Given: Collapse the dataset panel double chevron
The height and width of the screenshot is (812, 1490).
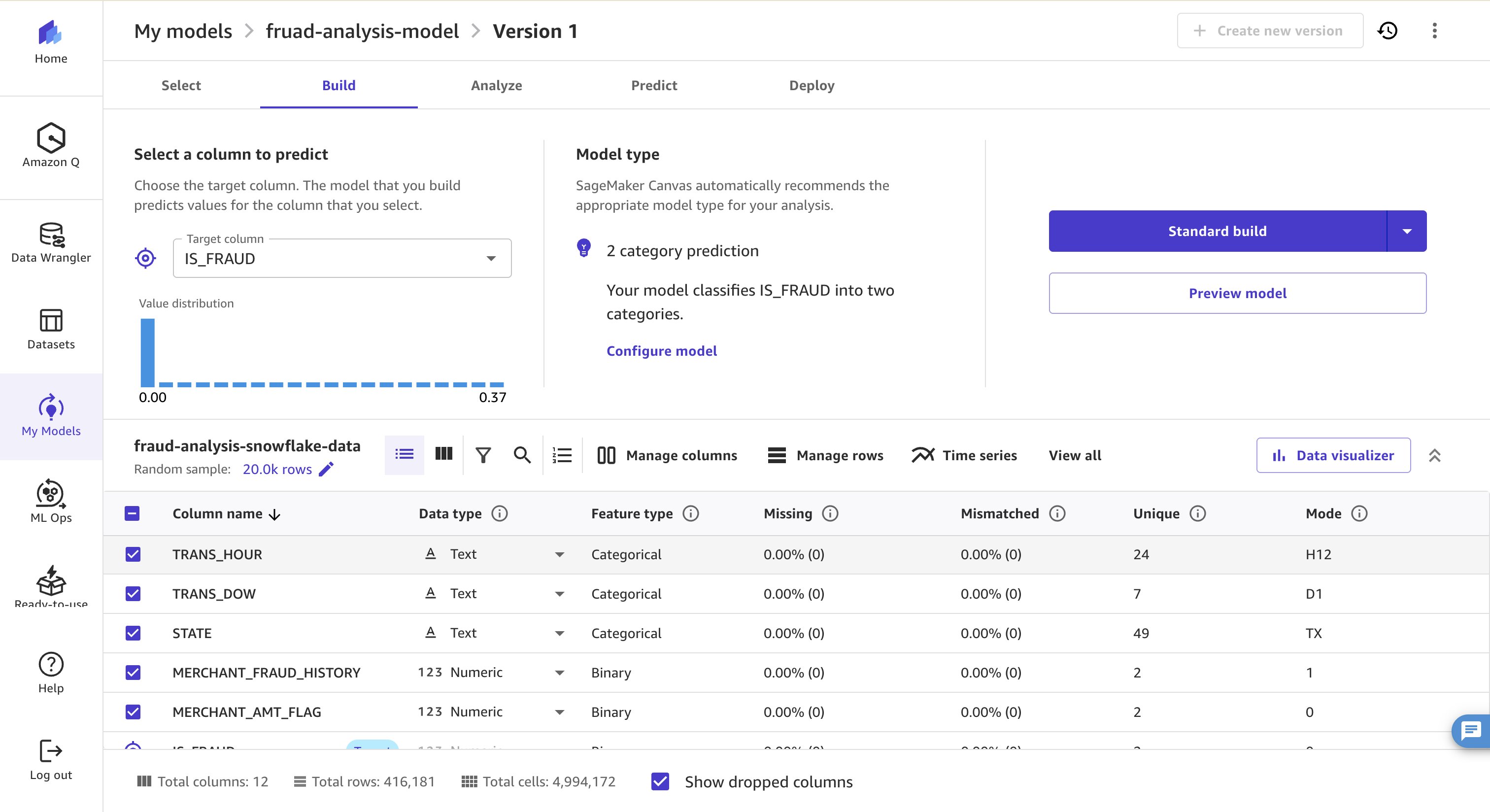Looking at the screenshot, I should click(1434, 455).
